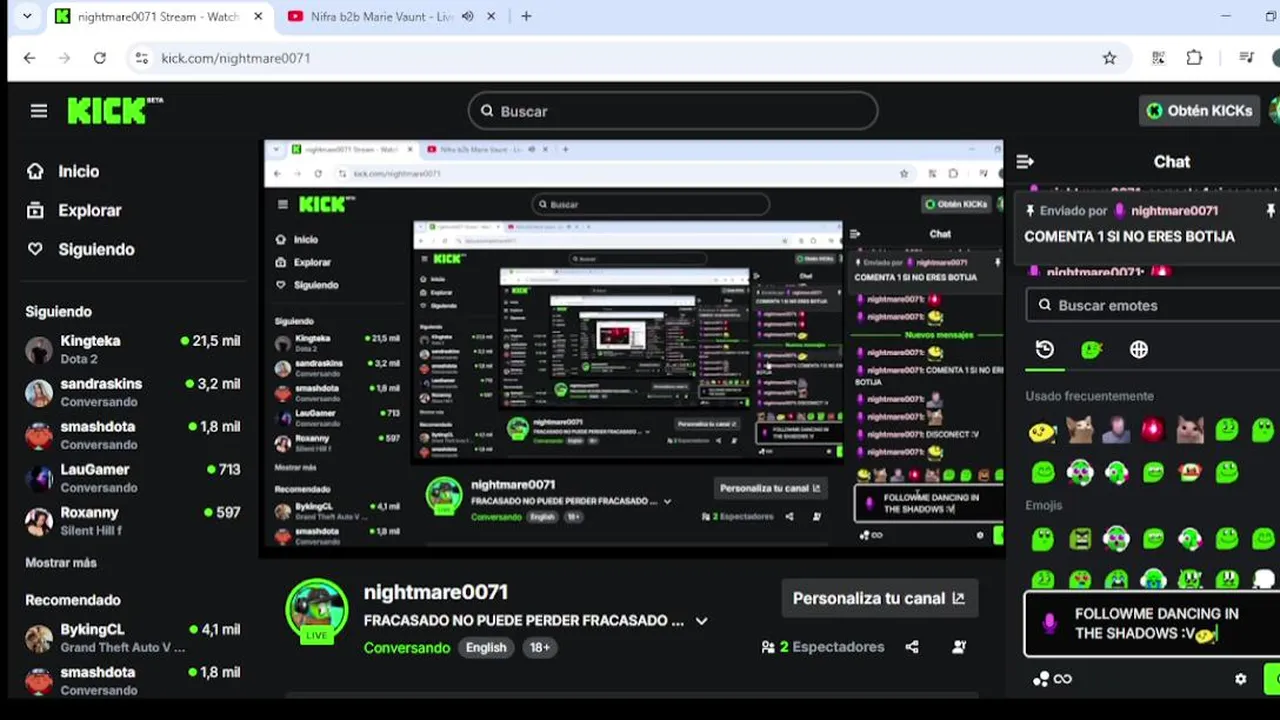Collapse the chat panel with arrow icon

[x=1025, y=161]
